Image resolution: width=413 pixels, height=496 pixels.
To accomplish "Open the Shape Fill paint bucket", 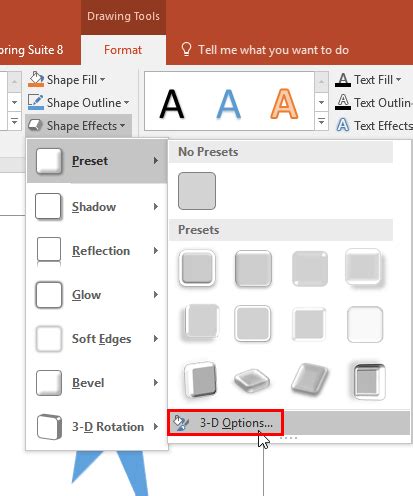I will coord(36,80).
